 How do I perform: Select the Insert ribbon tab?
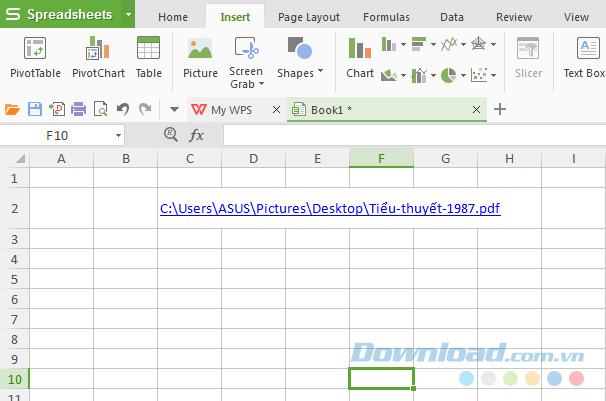[x=235, y=17]
